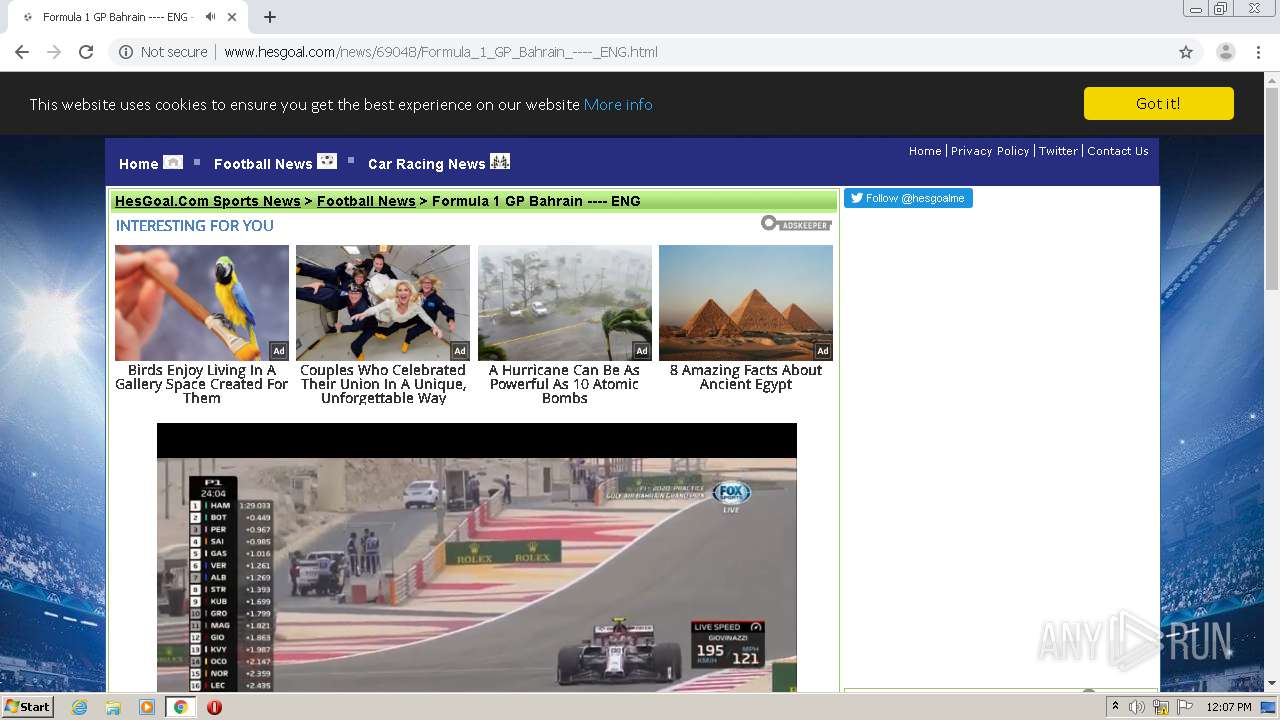This screenshot has width=1280, height=720.
Task: Open Home in the blue navigation bar
Action: click(x=138, y=164)
